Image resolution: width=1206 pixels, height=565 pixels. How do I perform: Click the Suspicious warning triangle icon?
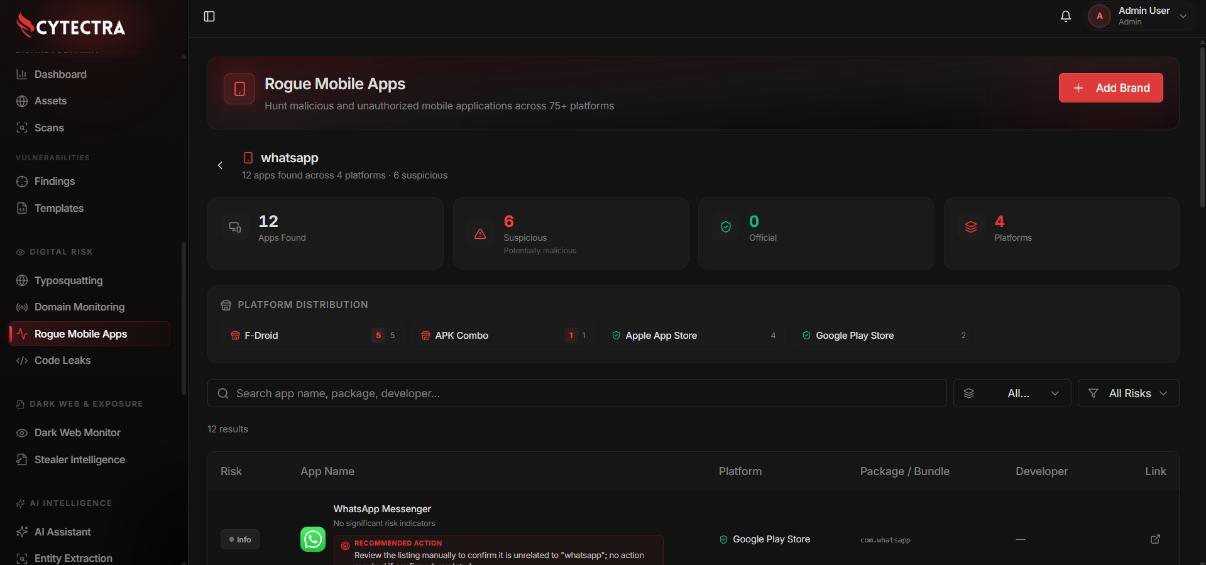[480, 234]
